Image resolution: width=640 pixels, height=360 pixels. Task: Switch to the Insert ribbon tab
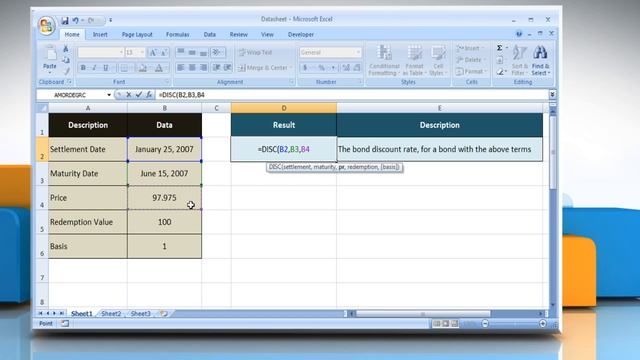click(x=100, y=35)
